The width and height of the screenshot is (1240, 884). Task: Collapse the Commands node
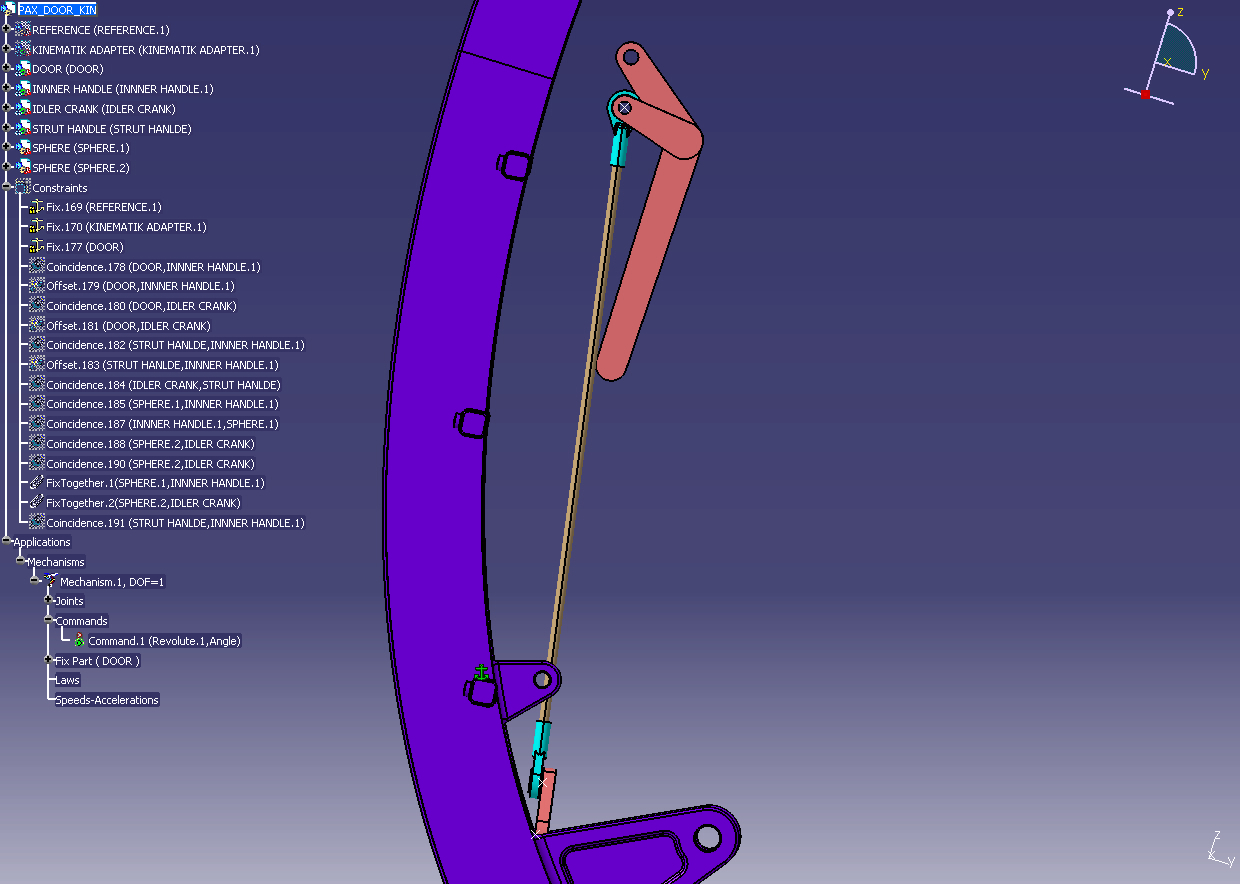(49, 620)
